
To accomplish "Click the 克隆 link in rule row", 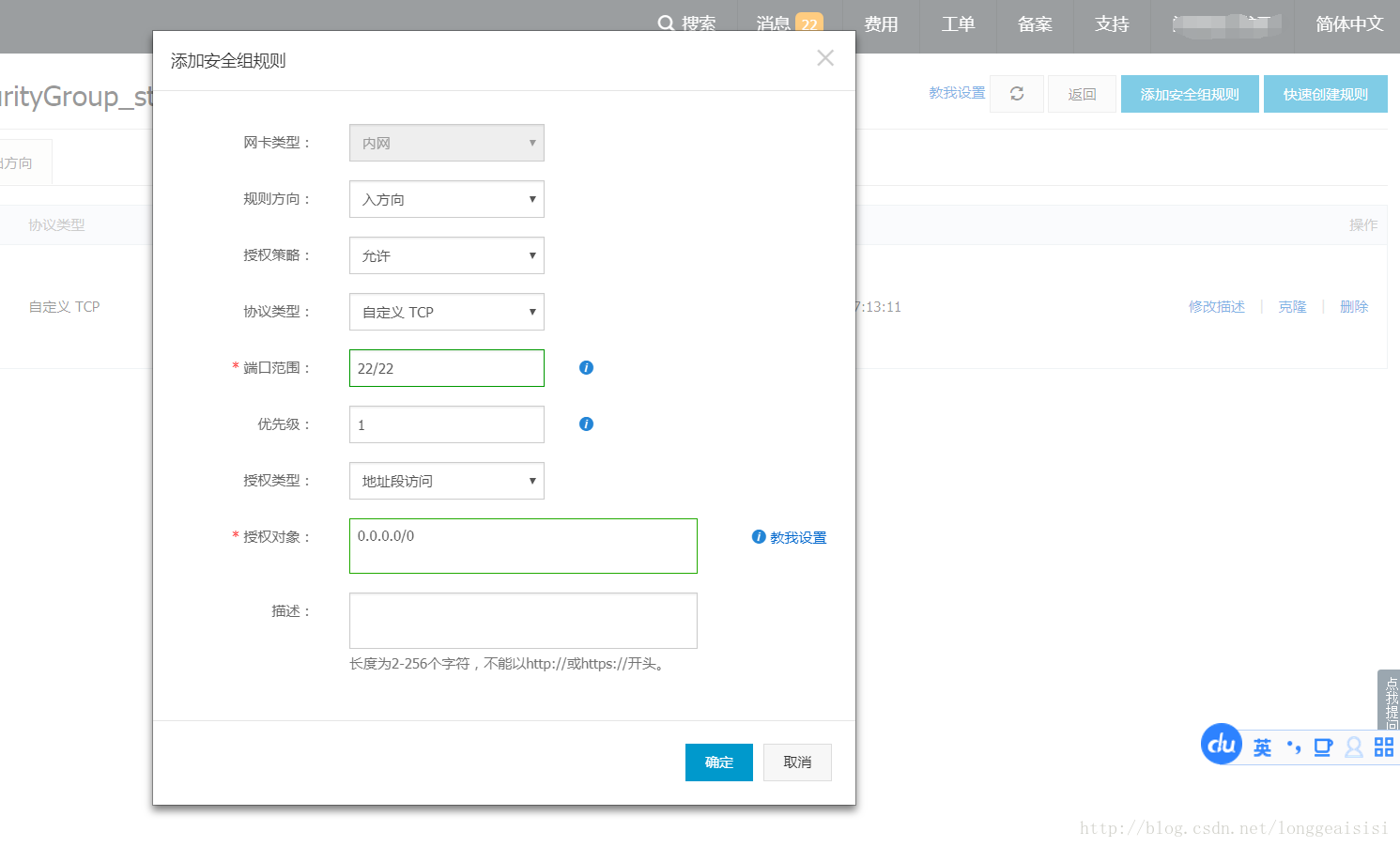I will (1292, 307).
